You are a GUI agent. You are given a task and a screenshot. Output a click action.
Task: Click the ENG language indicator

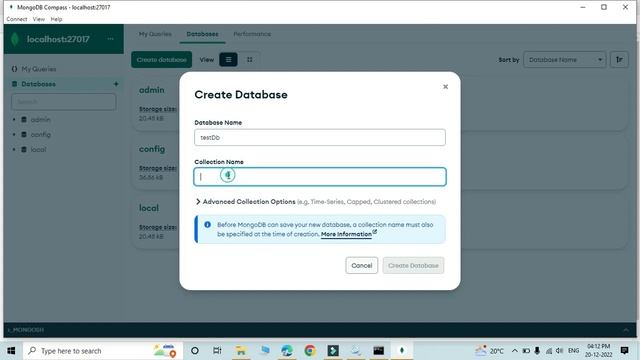point(573,351)
